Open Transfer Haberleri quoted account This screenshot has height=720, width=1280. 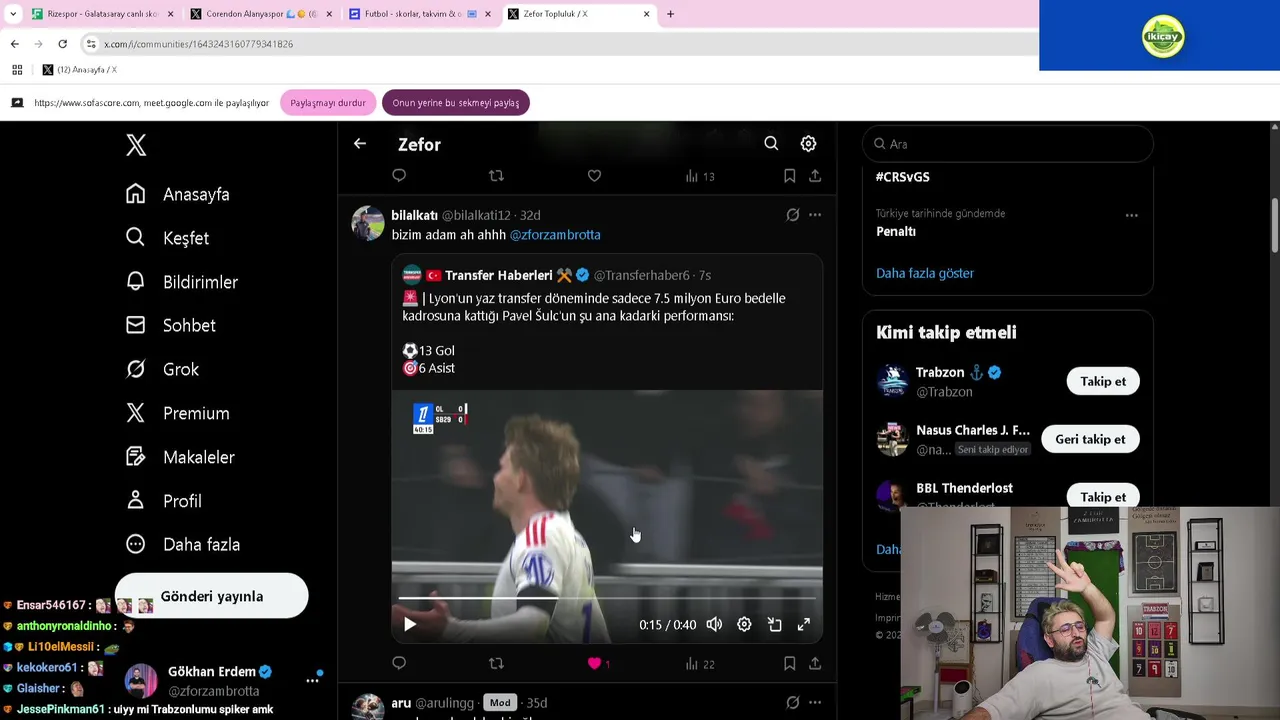tap(498, 275)
